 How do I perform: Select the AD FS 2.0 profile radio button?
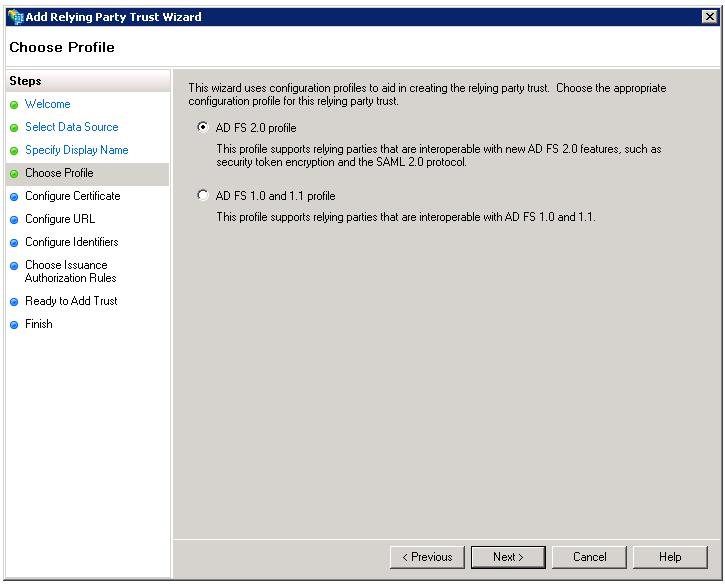(x=204, y=128)
